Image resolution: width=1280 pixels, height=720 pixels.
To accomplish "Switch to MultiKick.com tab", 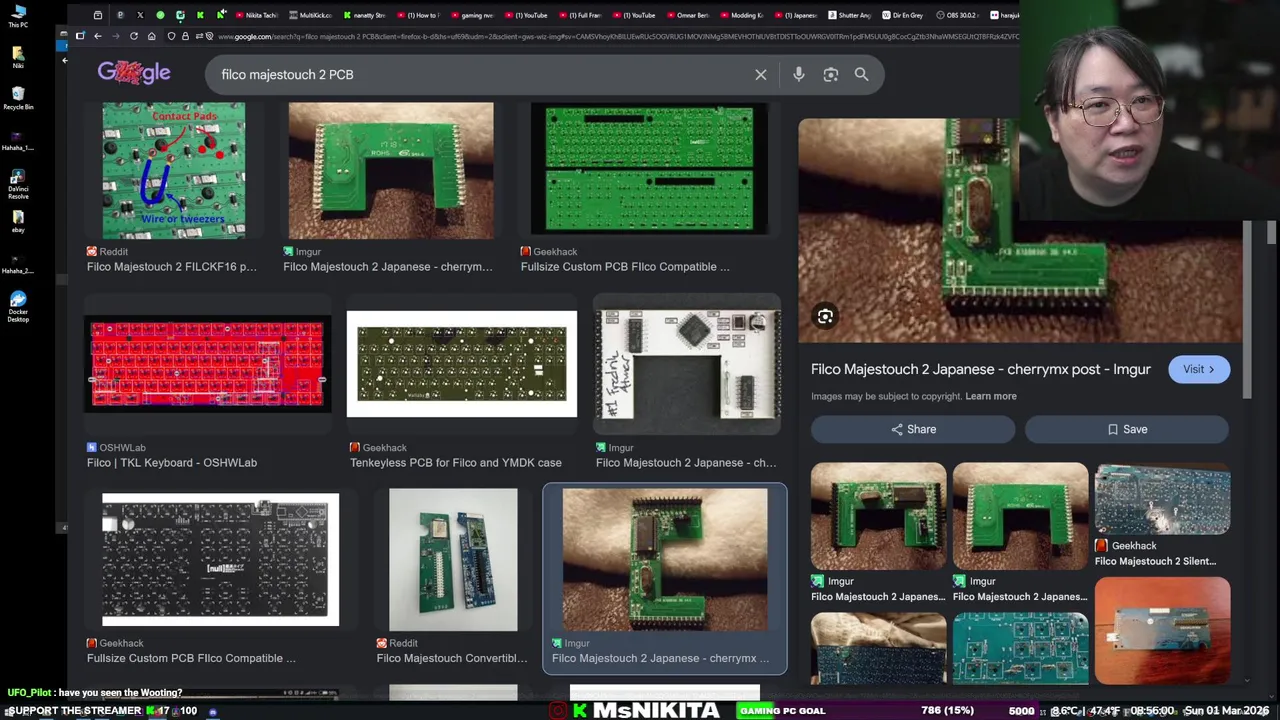I will 310,15.
